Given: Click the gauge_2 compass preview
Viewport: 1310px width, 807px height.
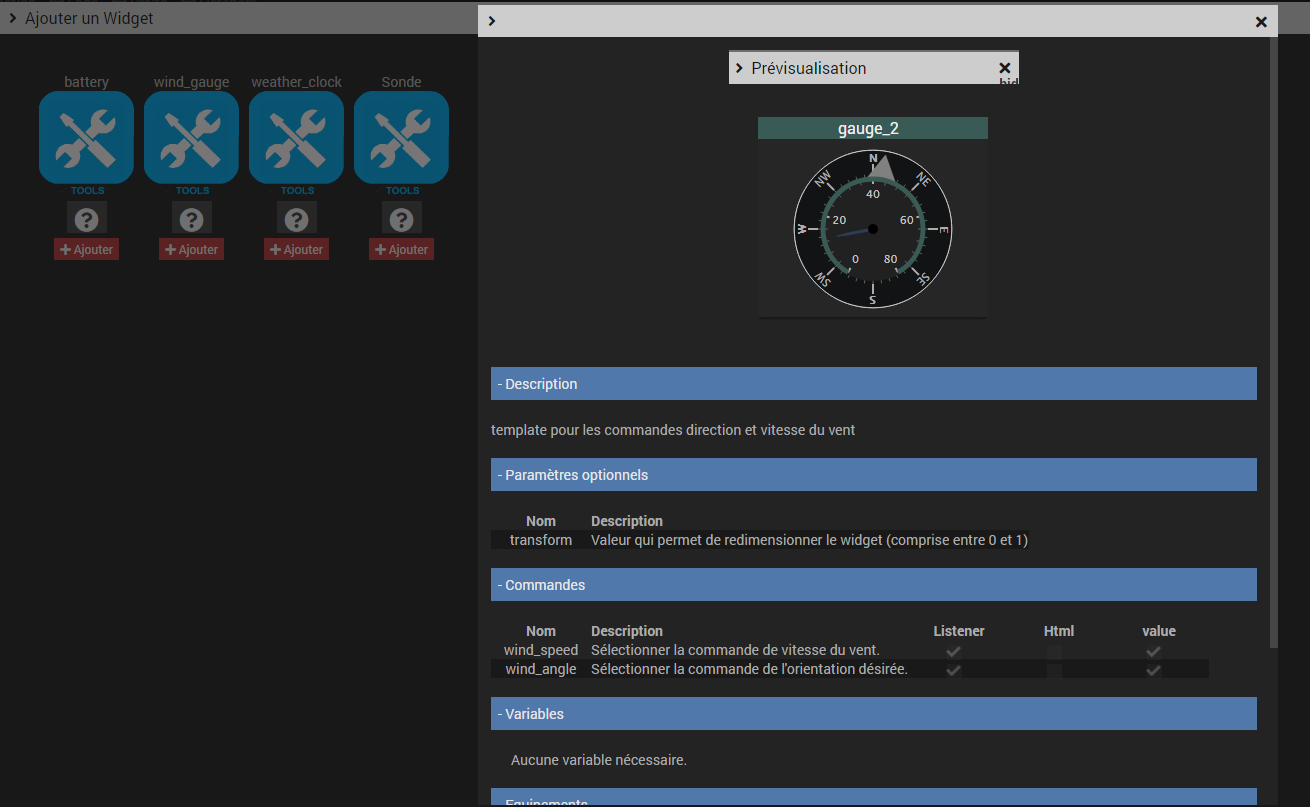Looking at the screenshot, I should (873, 229).
